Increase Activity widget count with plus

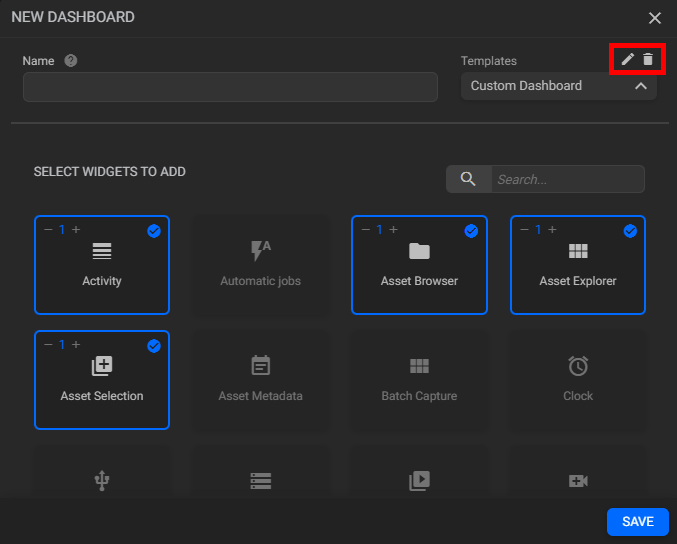(x=76, y=230)
